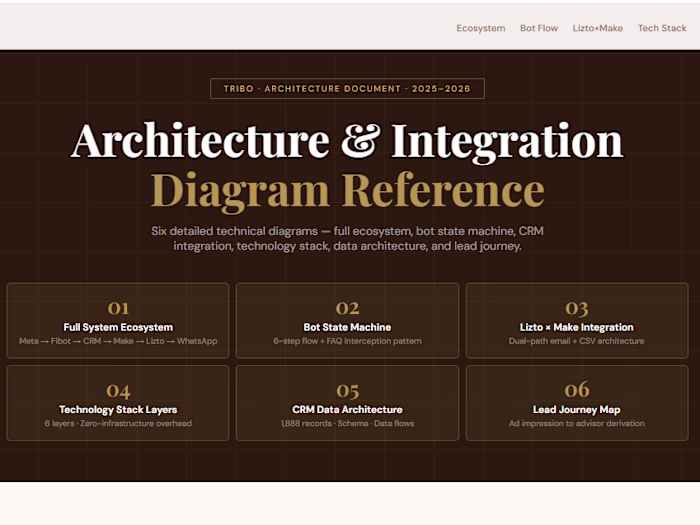
Task: Click 'Meta → Fibot → CRM' subtitle text
Action: (x=60, y=341)
